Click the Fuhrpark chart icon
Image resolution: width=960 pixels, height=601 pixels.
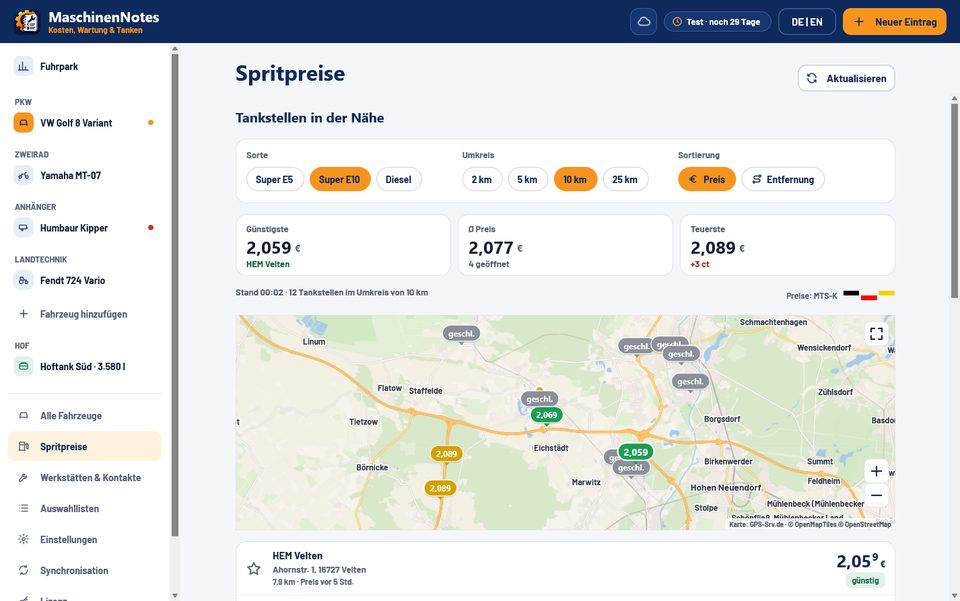point(23,66)
